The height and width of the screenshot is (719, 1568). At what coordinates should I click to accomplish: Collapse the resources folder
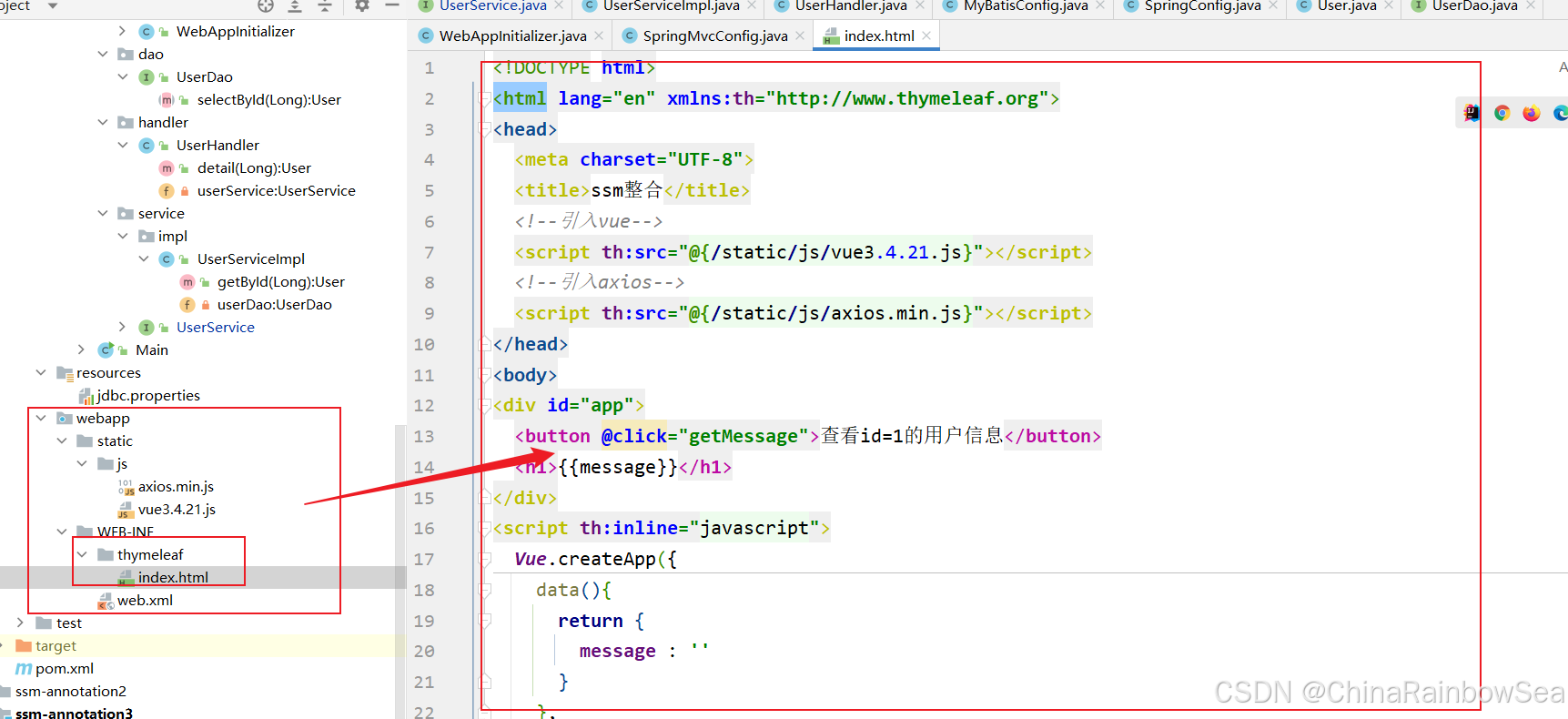point(41,372)
